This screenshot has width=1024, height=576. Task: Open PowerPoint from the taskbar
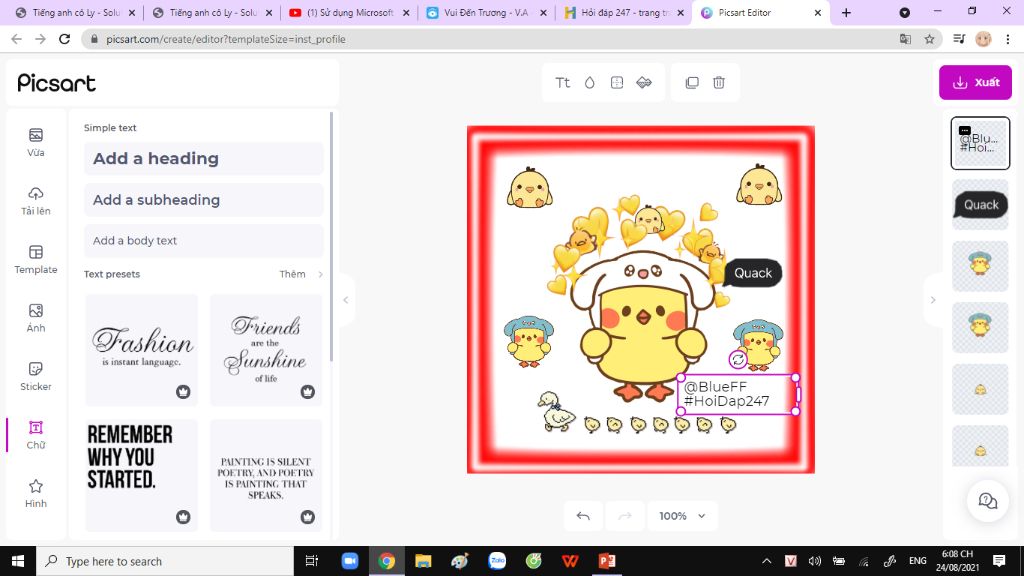point(607,561)
